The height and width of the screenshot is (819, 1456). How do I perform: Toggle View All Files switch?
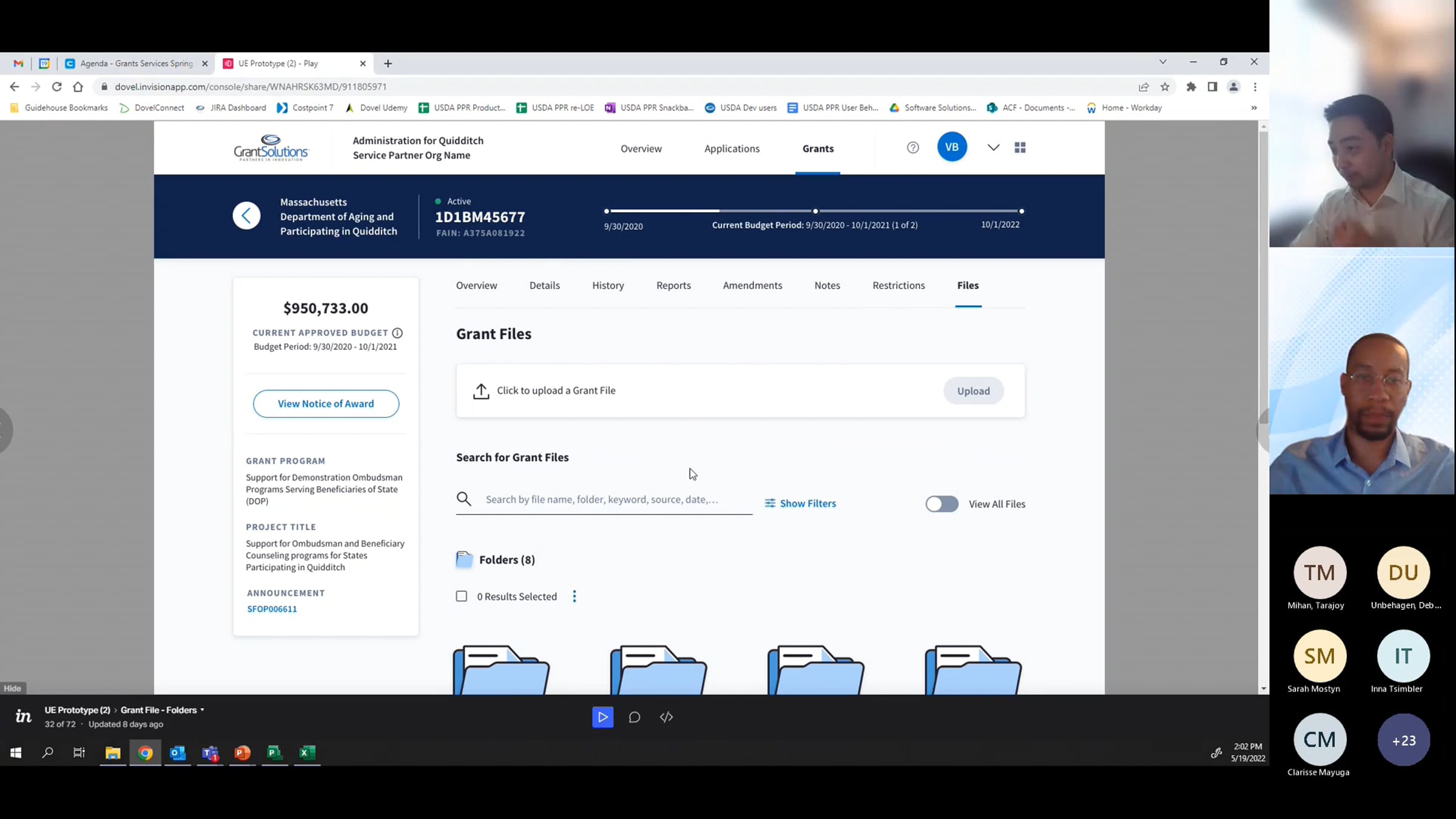tap(942, 504)
